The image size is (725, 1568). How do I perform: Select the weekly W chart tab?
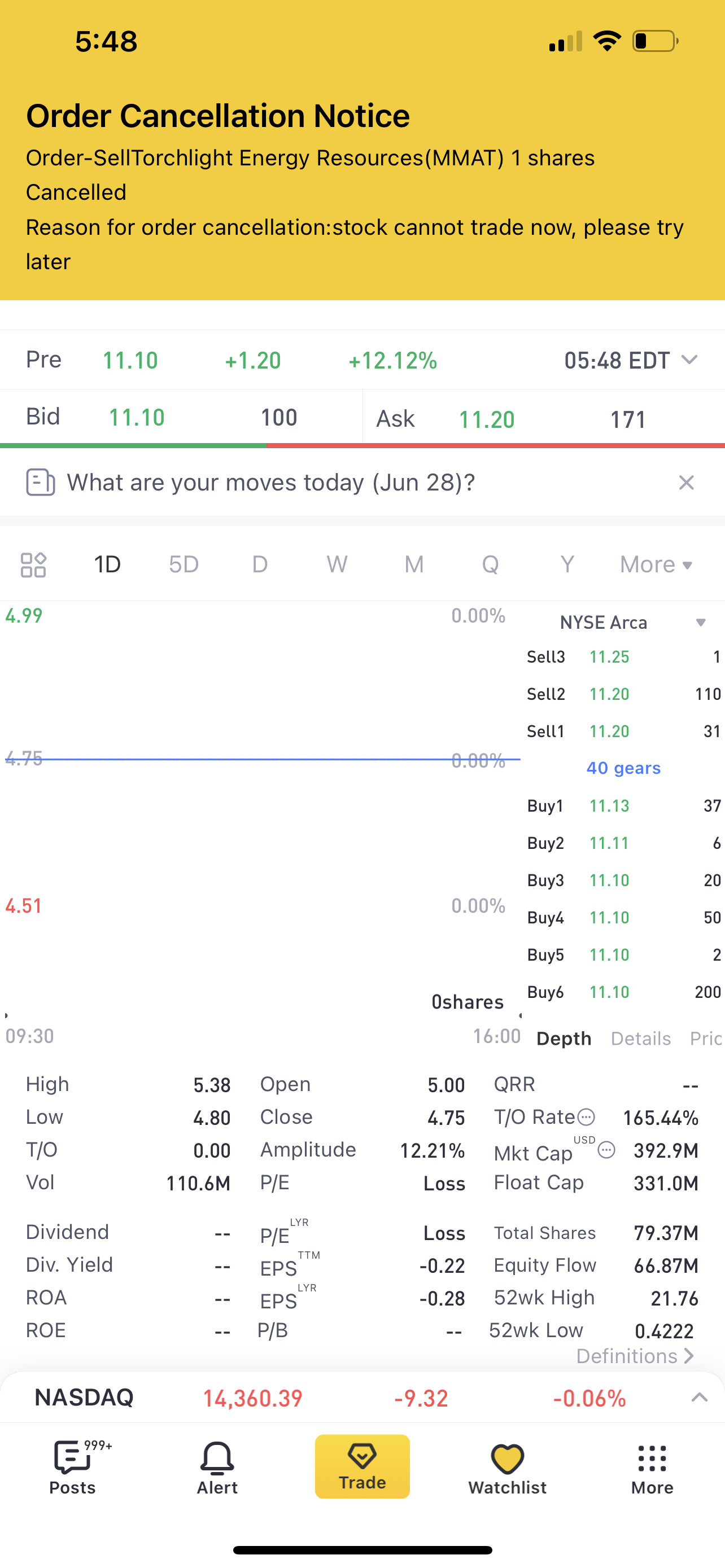point(337,564)
